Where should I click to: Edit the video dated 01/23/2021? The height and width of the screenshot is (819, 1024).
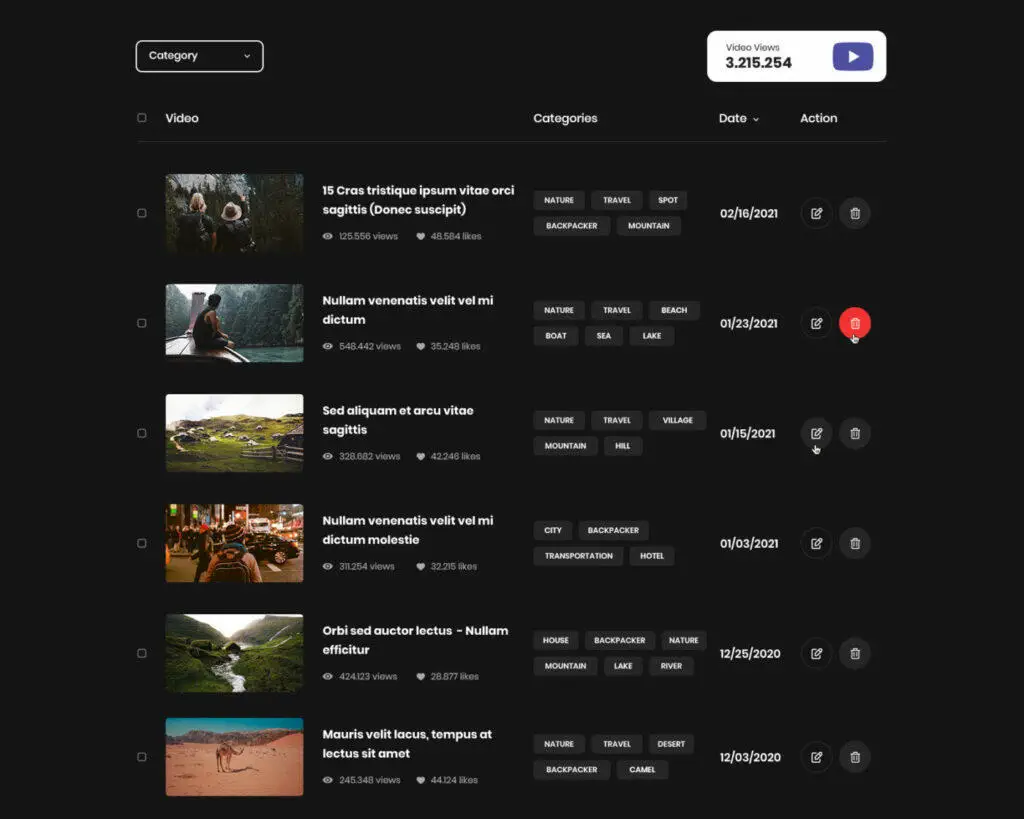click(x=816, y=323)
